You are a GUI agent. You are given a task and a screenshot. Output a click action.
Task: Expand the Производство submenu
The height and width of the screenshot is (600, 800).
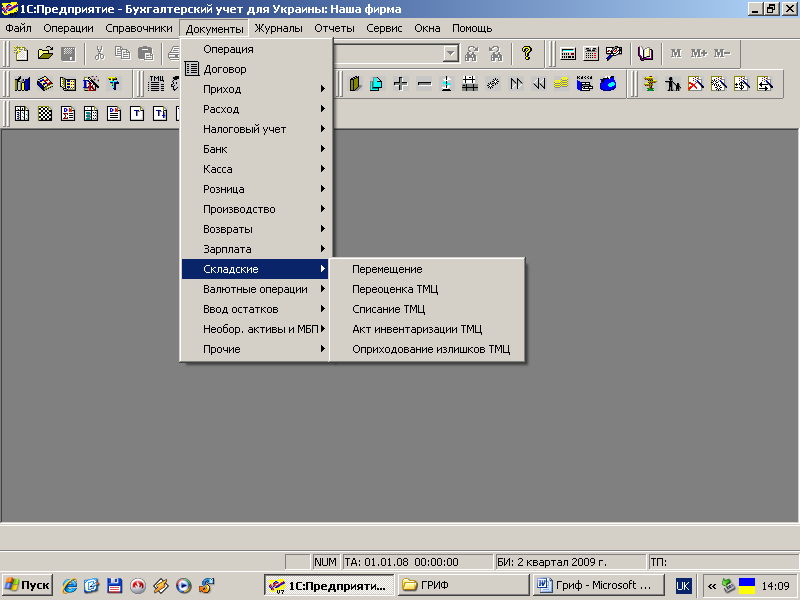click(x=257, y=209)
